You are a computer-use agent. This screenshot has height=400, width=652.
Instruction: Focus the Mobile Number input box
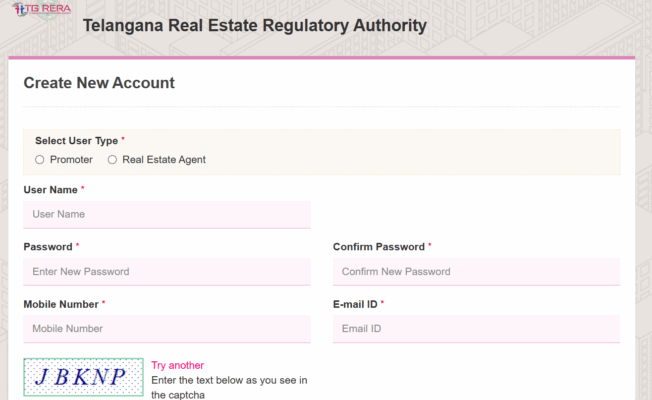pyautogui.click(x=167, y=328)
